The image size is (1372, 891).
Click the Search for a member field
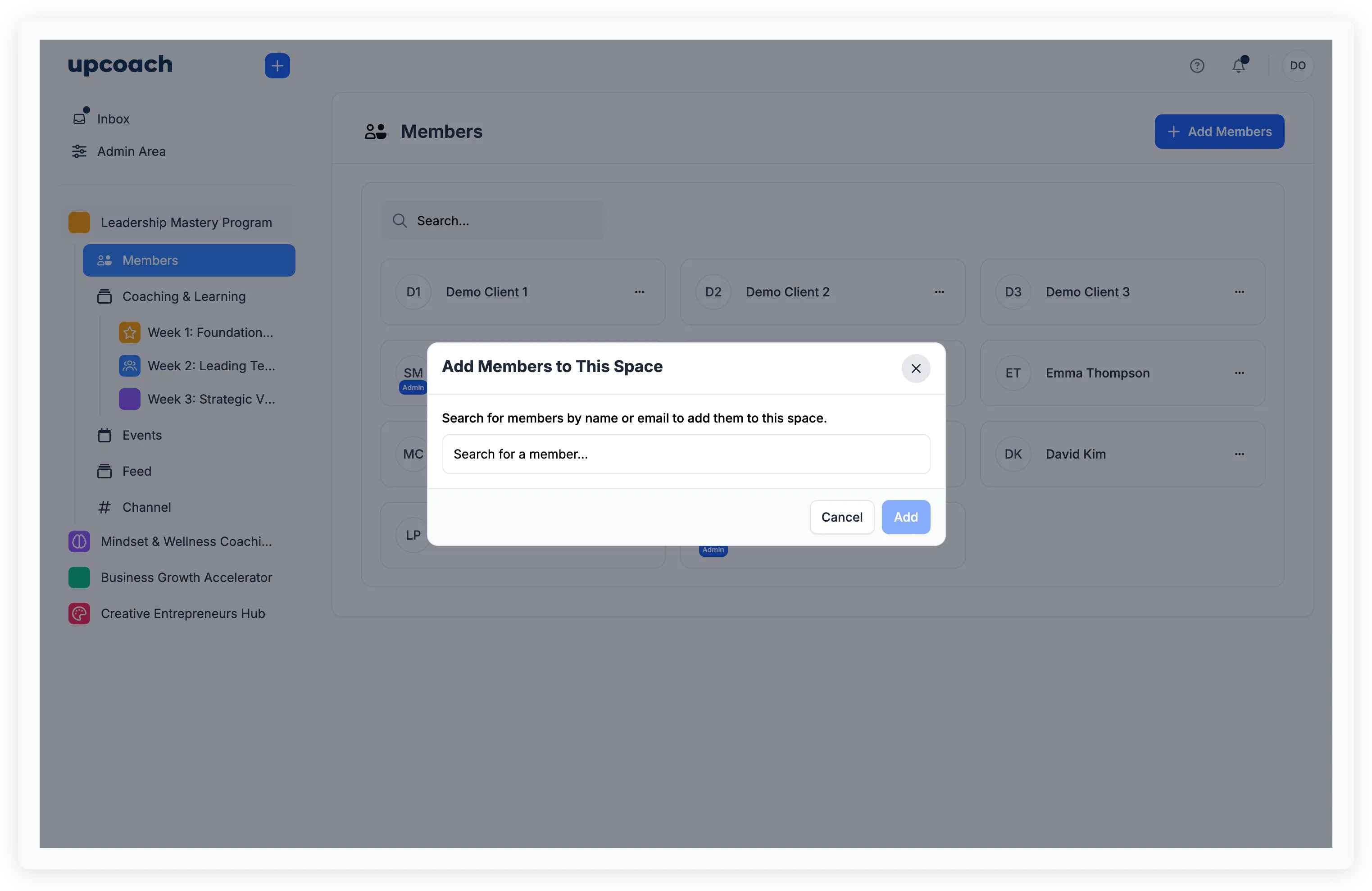click(686, 454)
